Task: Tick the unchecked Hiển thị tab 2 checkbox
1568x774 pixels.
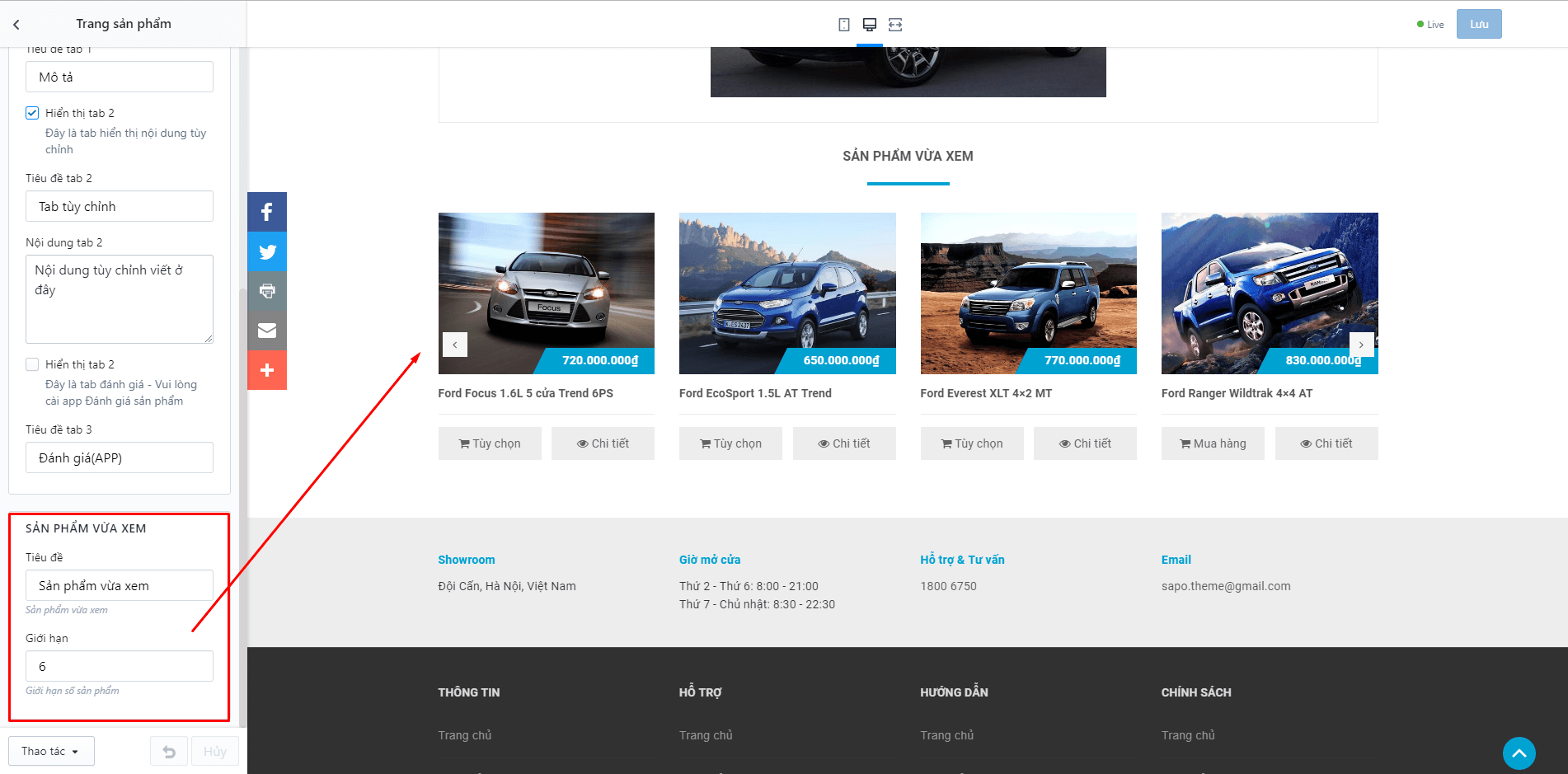Action: click(32, 364)
